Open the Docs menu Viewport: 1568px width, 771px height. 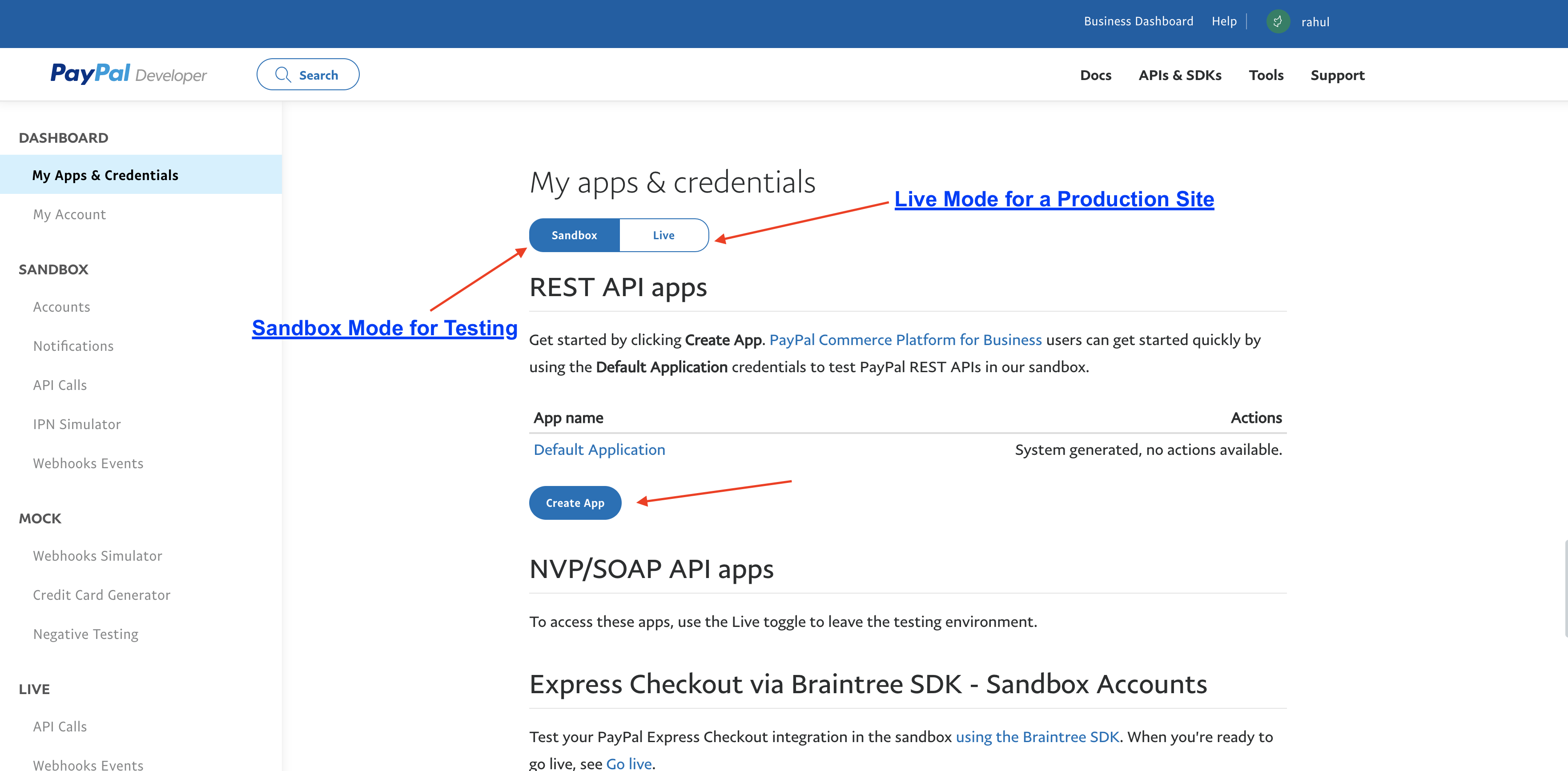(1096, 75)
